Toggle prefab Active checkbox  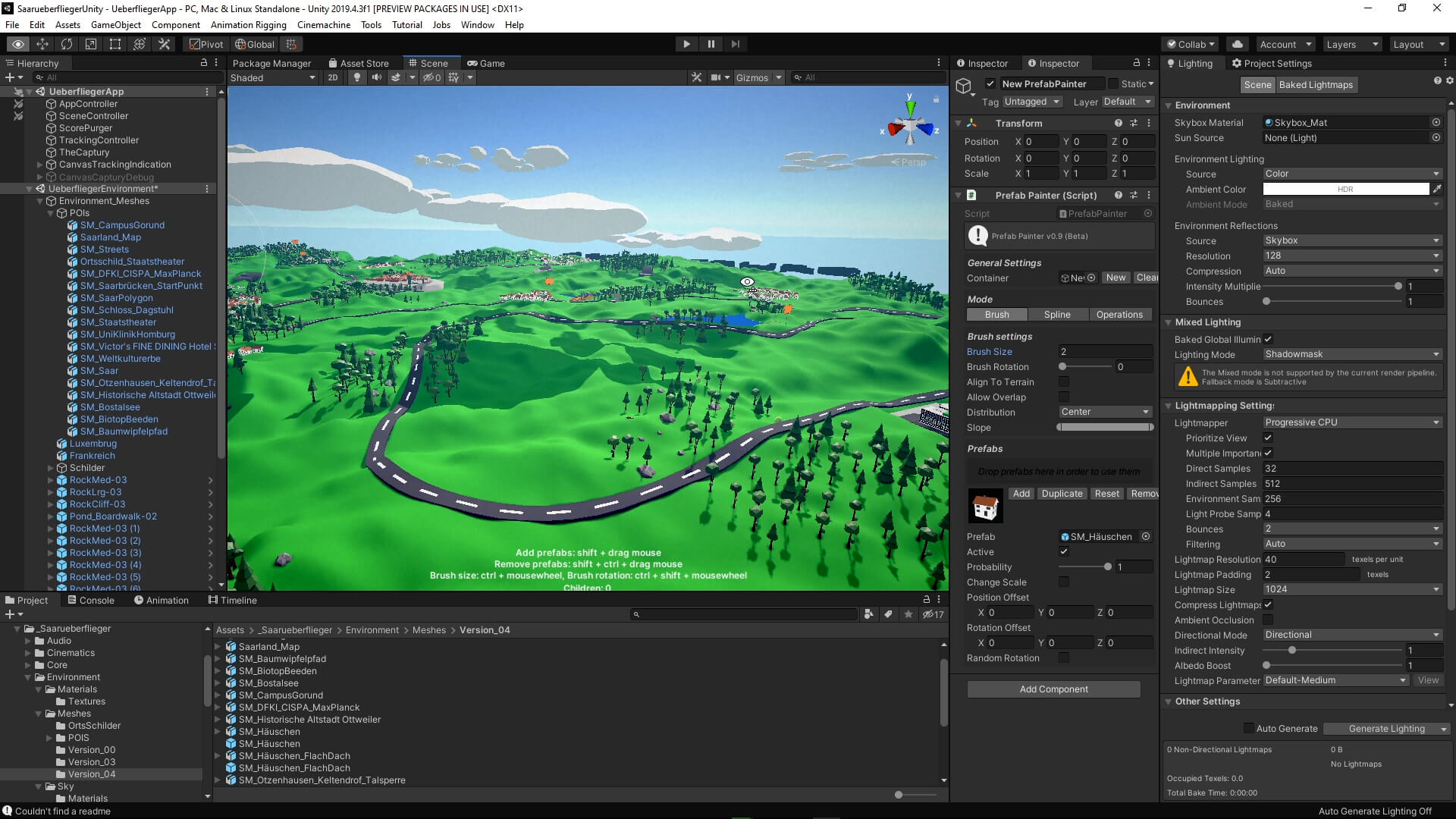1063,551
